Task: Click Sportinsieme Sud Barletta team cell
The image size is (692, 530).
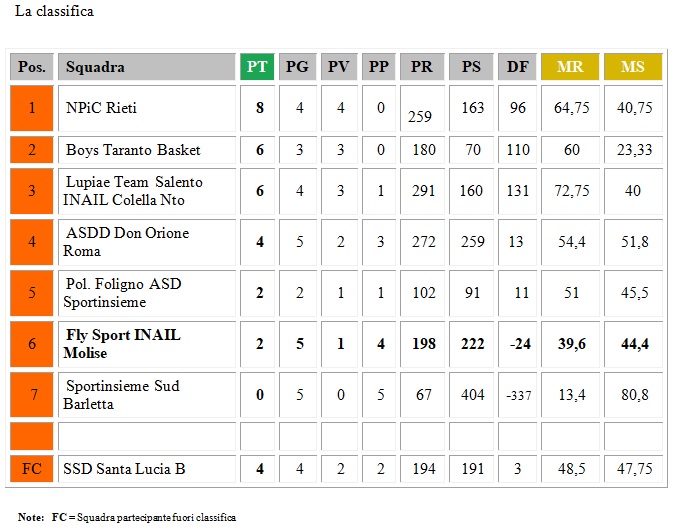Action: tap(147, 395)
